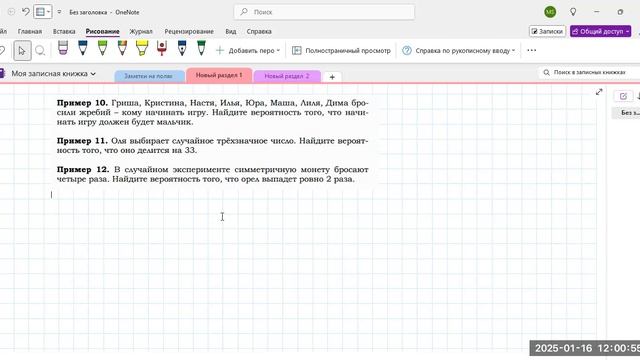Open the Вид ribbon tab

[x=231, y=31]
